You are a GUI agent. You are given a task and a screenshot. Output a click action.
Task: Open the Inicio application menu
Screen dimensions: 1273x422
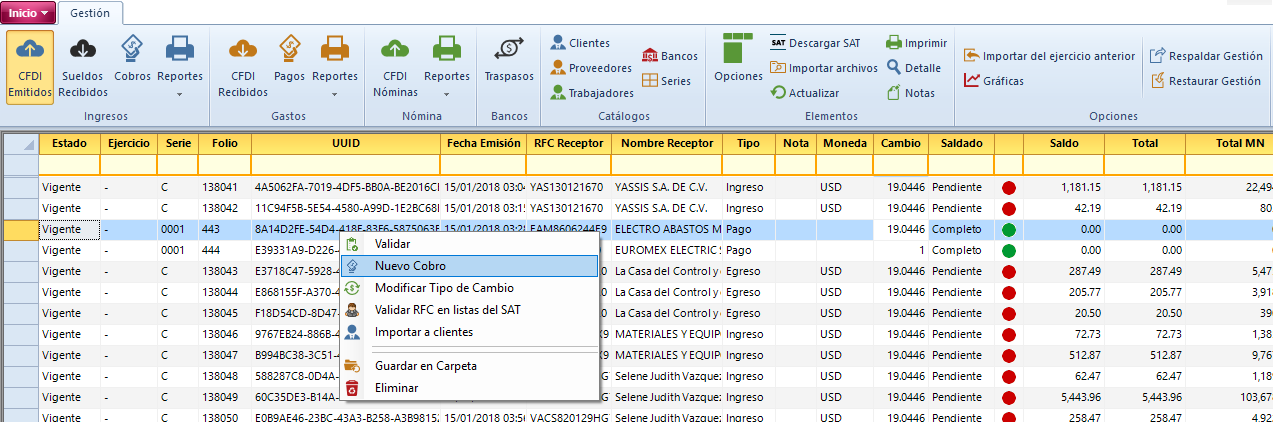click(x=28, y=13)
